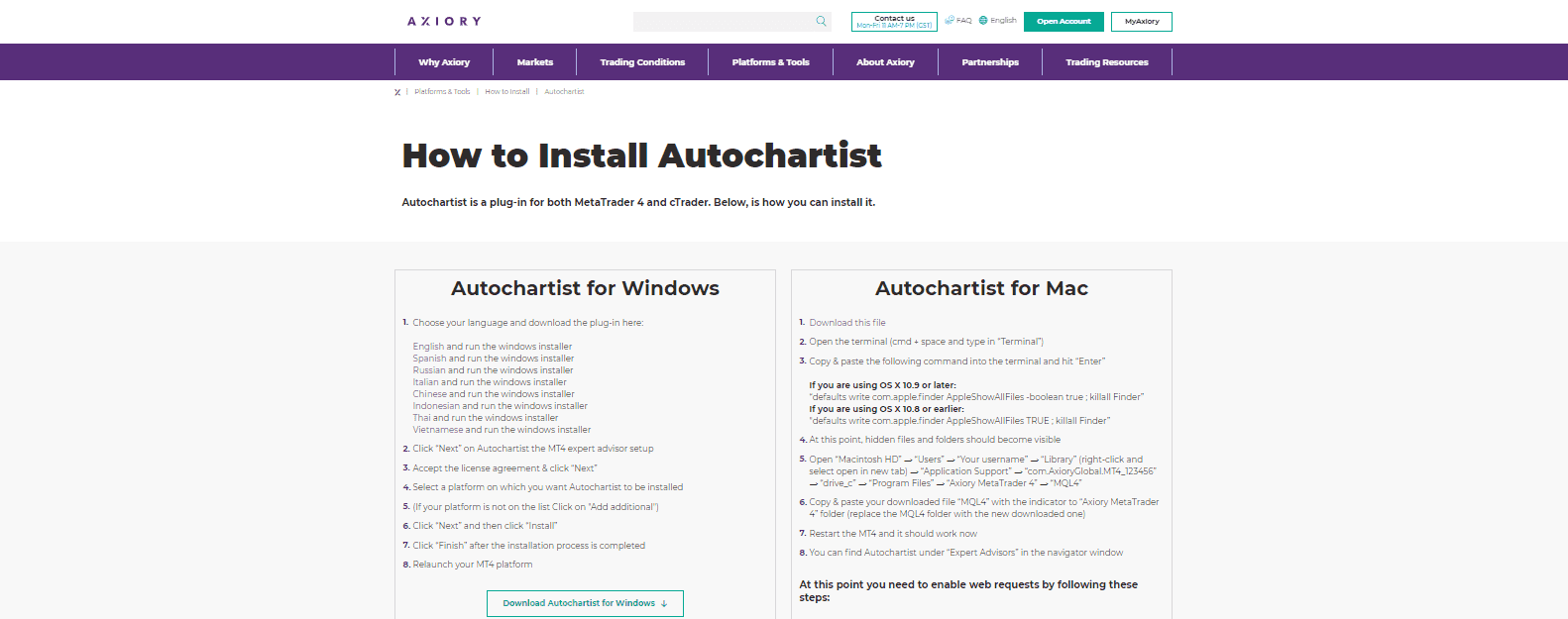Open the Partnerships menu
1568x619 pixels.
click(x=990, y=62)
